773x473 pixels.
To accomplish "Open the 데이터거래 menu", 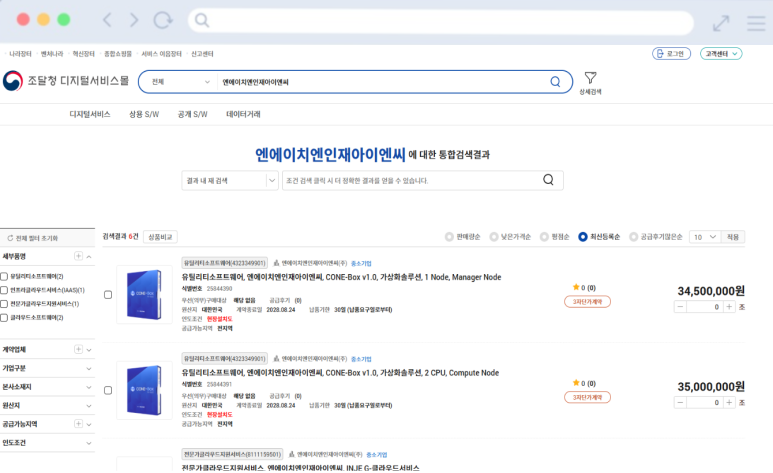I will (x=243, y=114).
